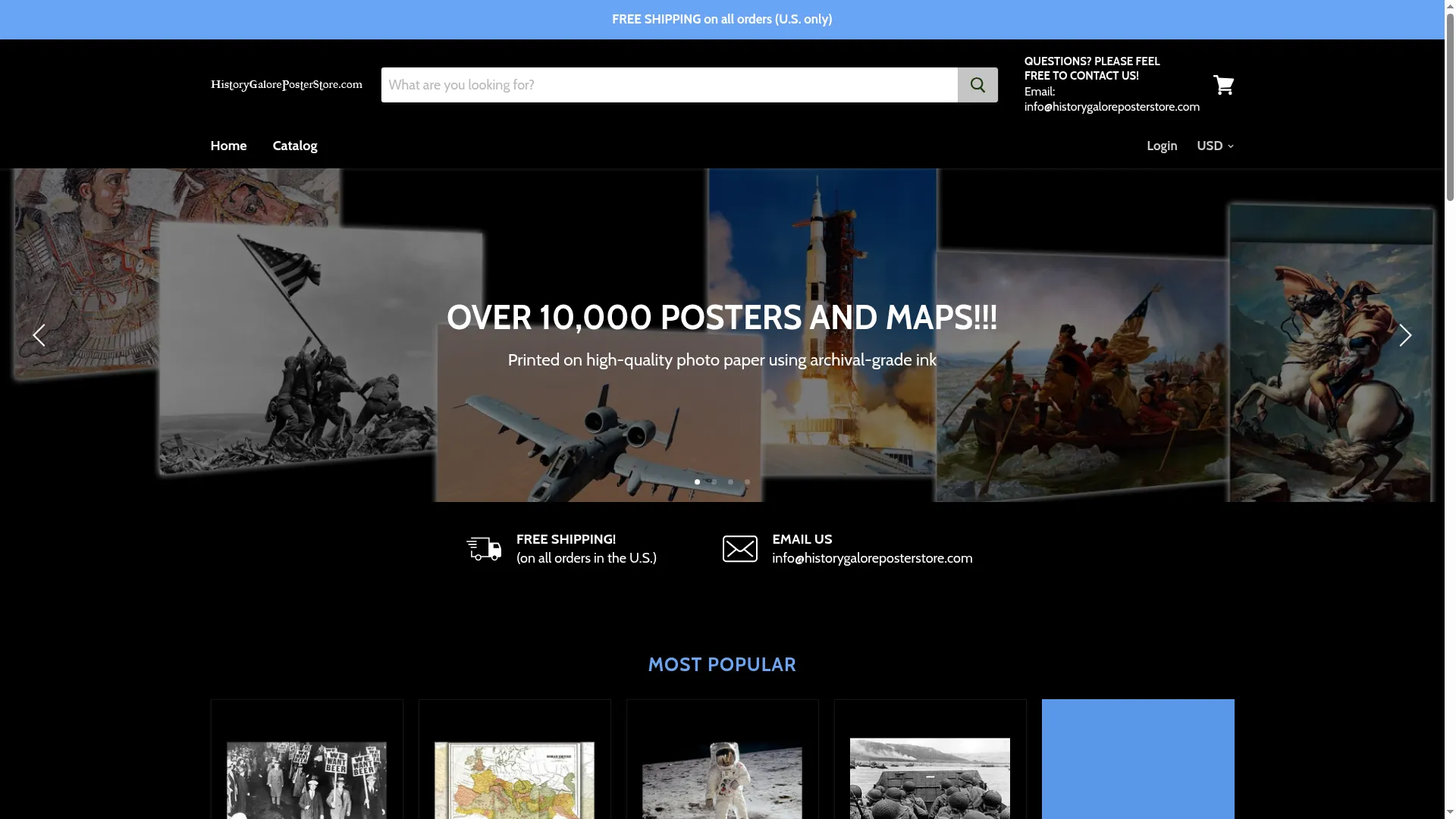The image size is (1456, 819).
Task: Click the 'EMAIL US' heading text
Action: pos(802,539)
